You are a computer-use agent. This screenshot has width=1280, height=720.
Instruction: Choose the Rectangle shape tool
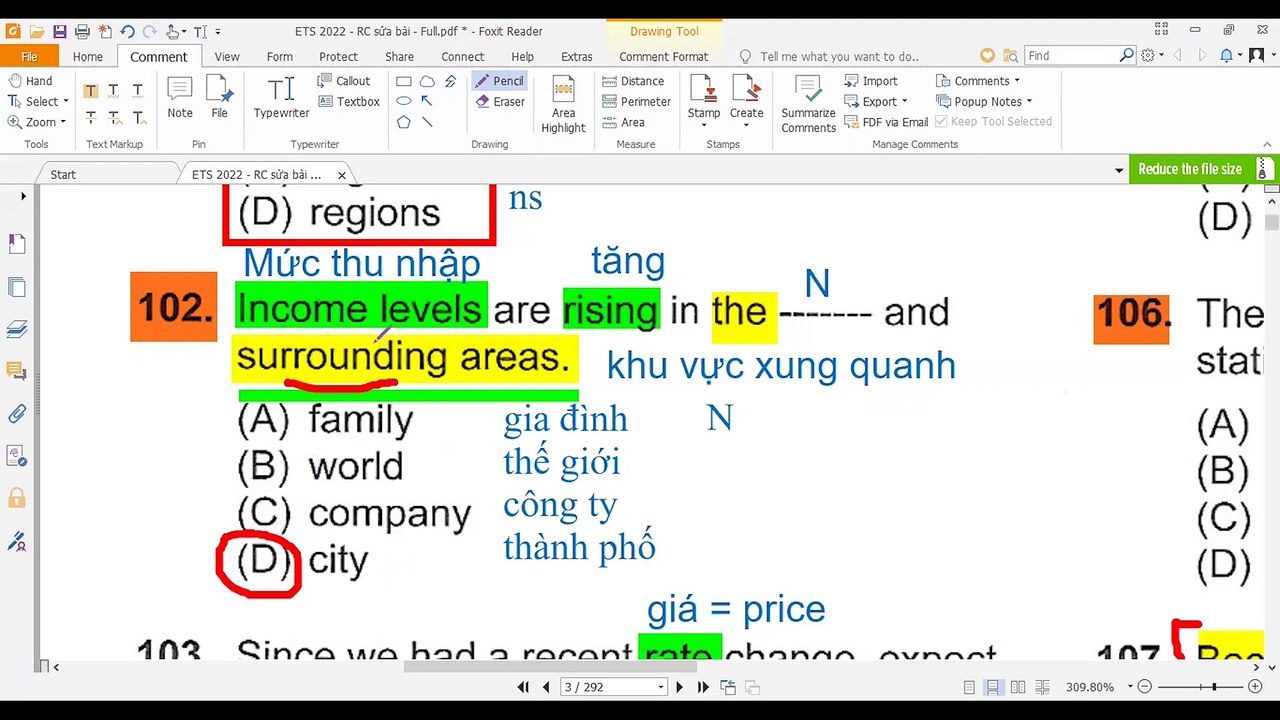coord(404,81)
